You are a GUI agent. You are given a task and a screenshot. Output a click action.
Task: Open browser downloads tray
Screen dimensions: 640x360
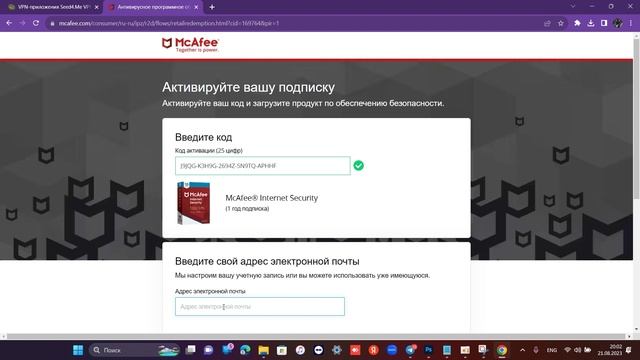click(x=591, y=23)
